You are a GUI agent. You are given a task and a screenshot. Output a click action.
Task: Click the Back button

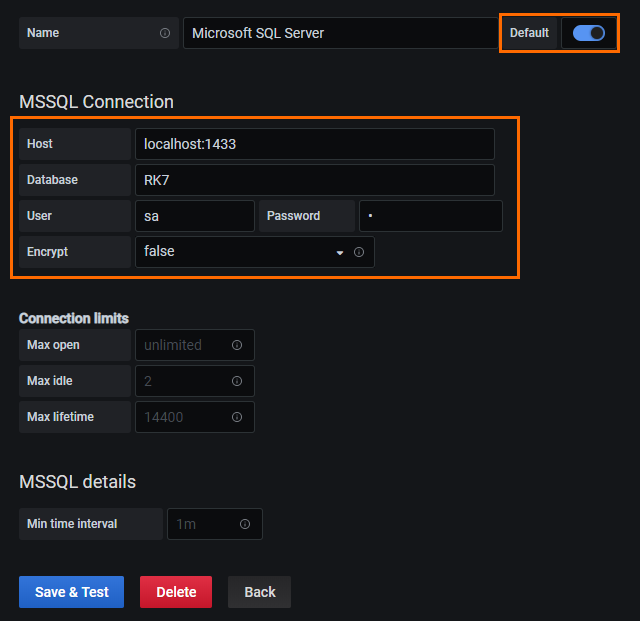[x=260, y=592]
